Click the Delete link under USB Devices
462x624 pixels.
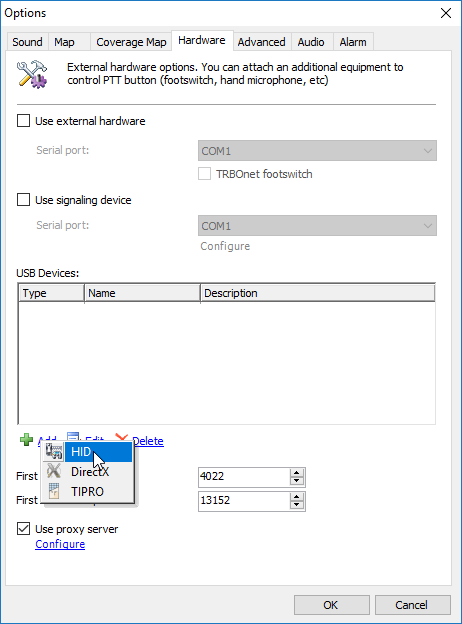tap(148, 441)
